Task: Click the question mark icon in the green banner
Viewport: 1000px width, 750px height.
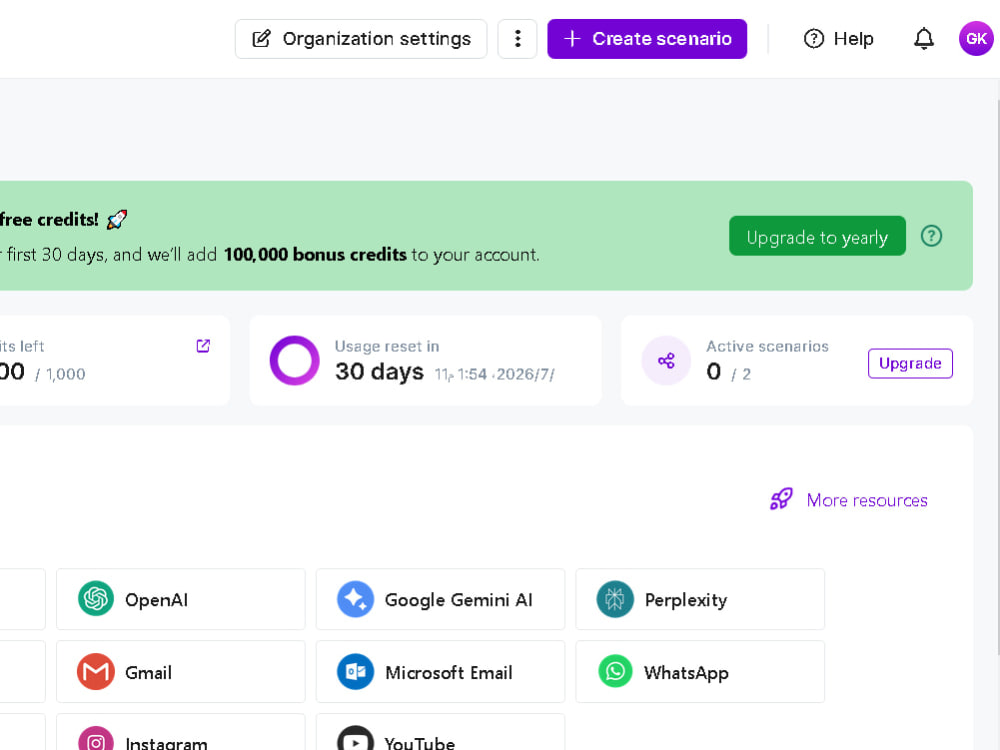Action: (931, 236)
